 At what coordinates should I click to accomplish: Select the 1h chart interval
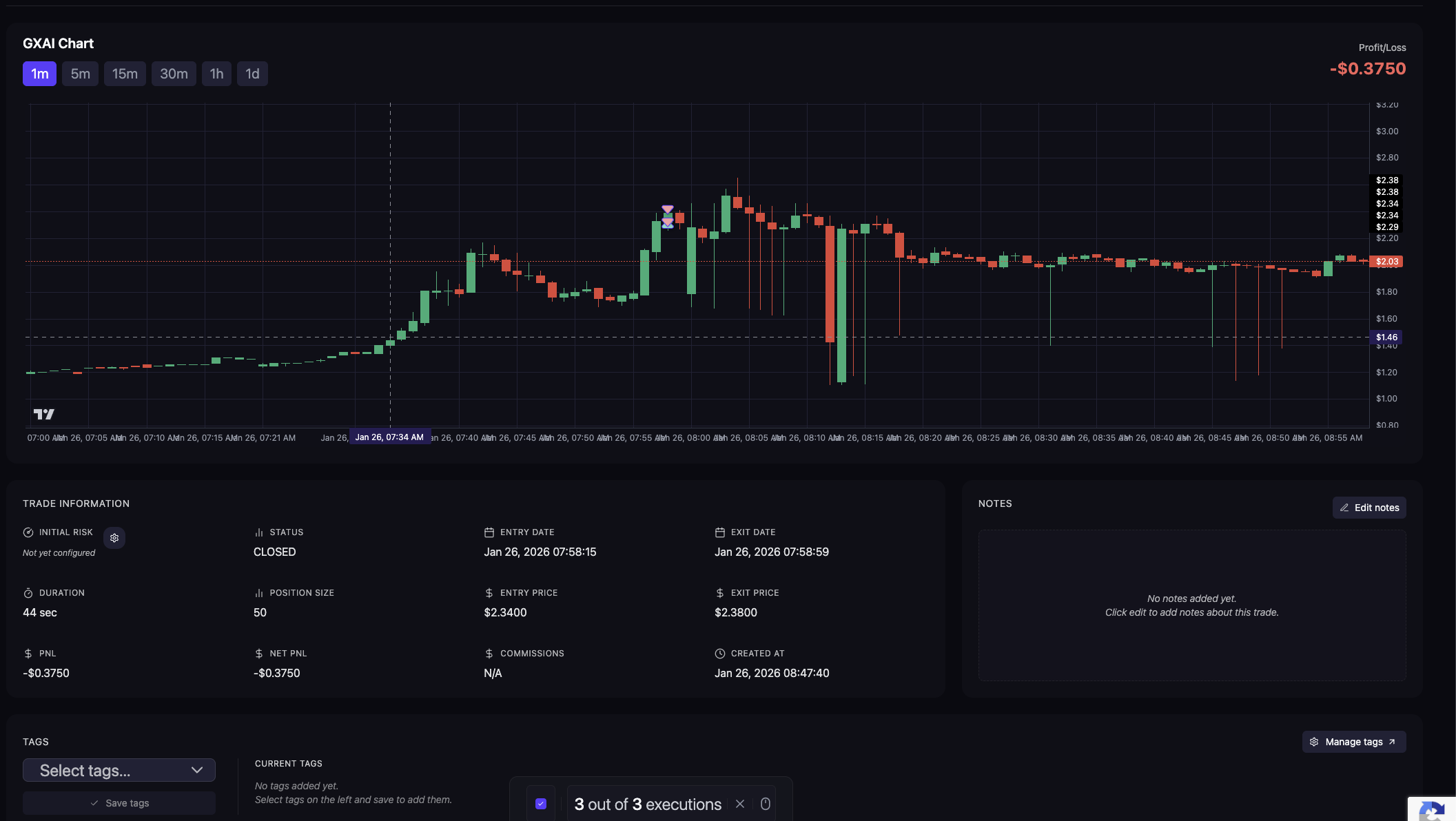point(216,74)
